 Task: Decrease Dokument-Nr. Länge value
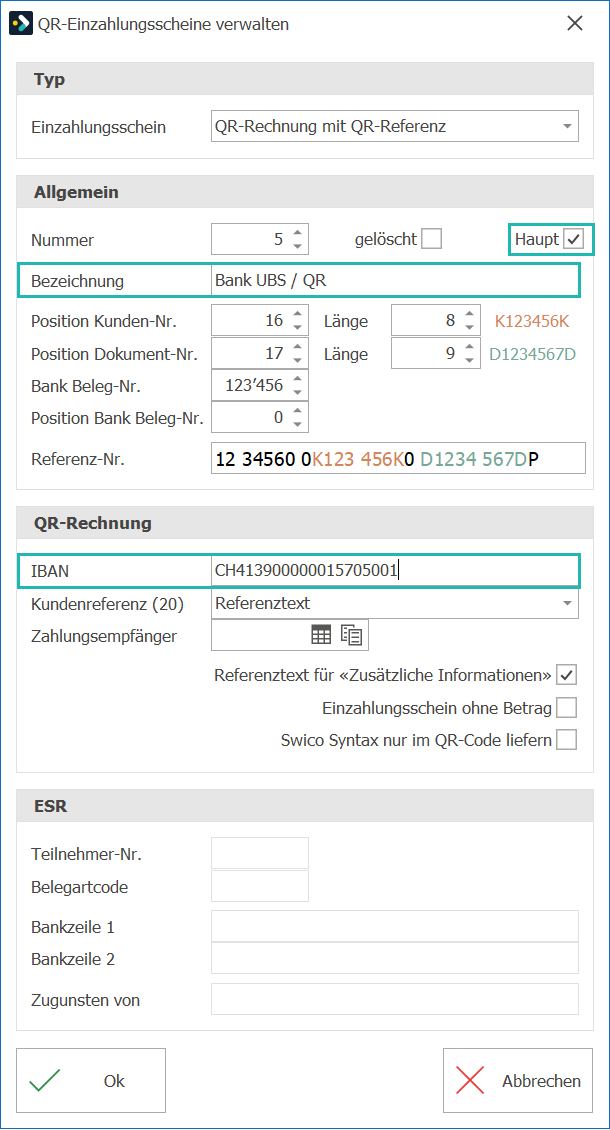[x=469, y=361]
